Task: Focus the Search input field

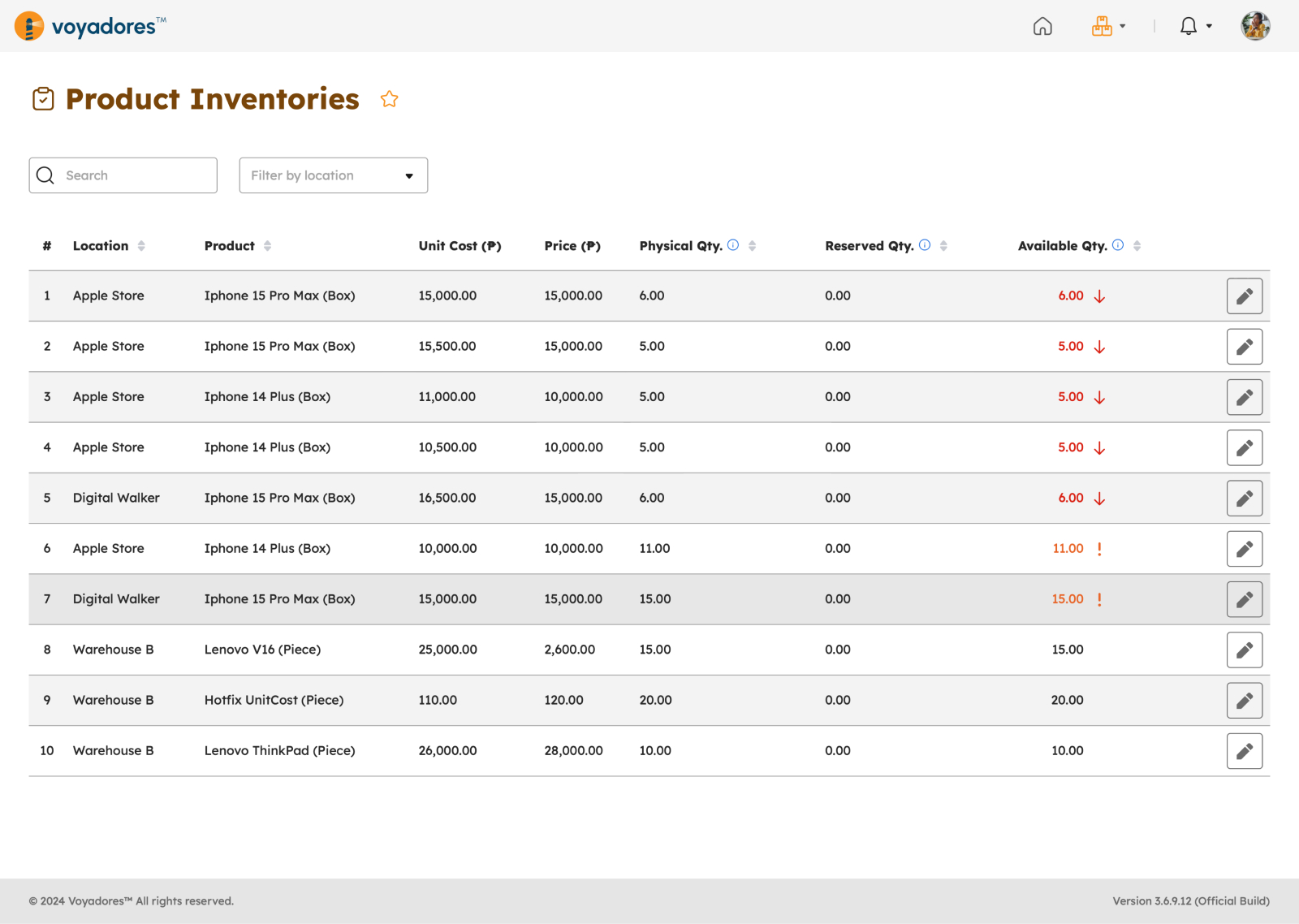Action: pos(123,175)
